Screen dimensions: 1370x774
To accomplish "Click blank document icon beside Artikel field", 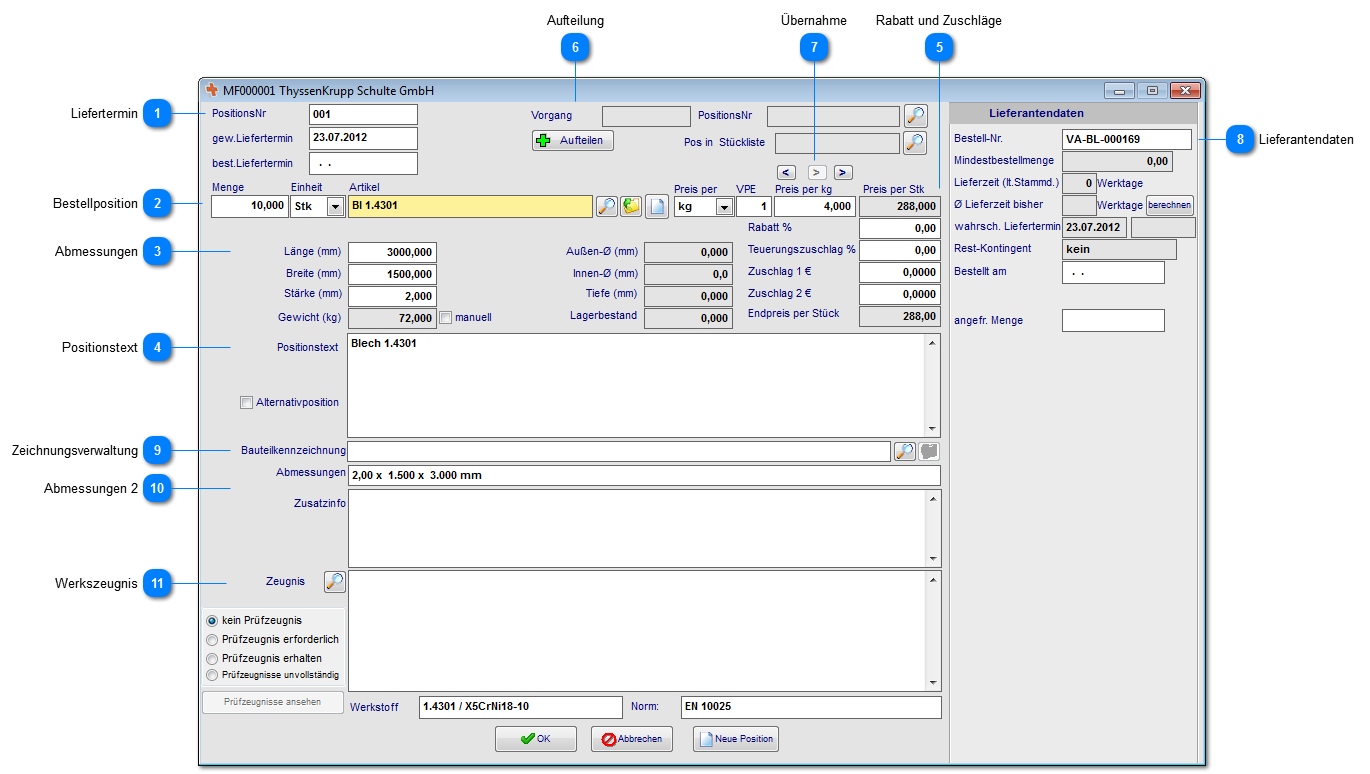I will [656, 207].
